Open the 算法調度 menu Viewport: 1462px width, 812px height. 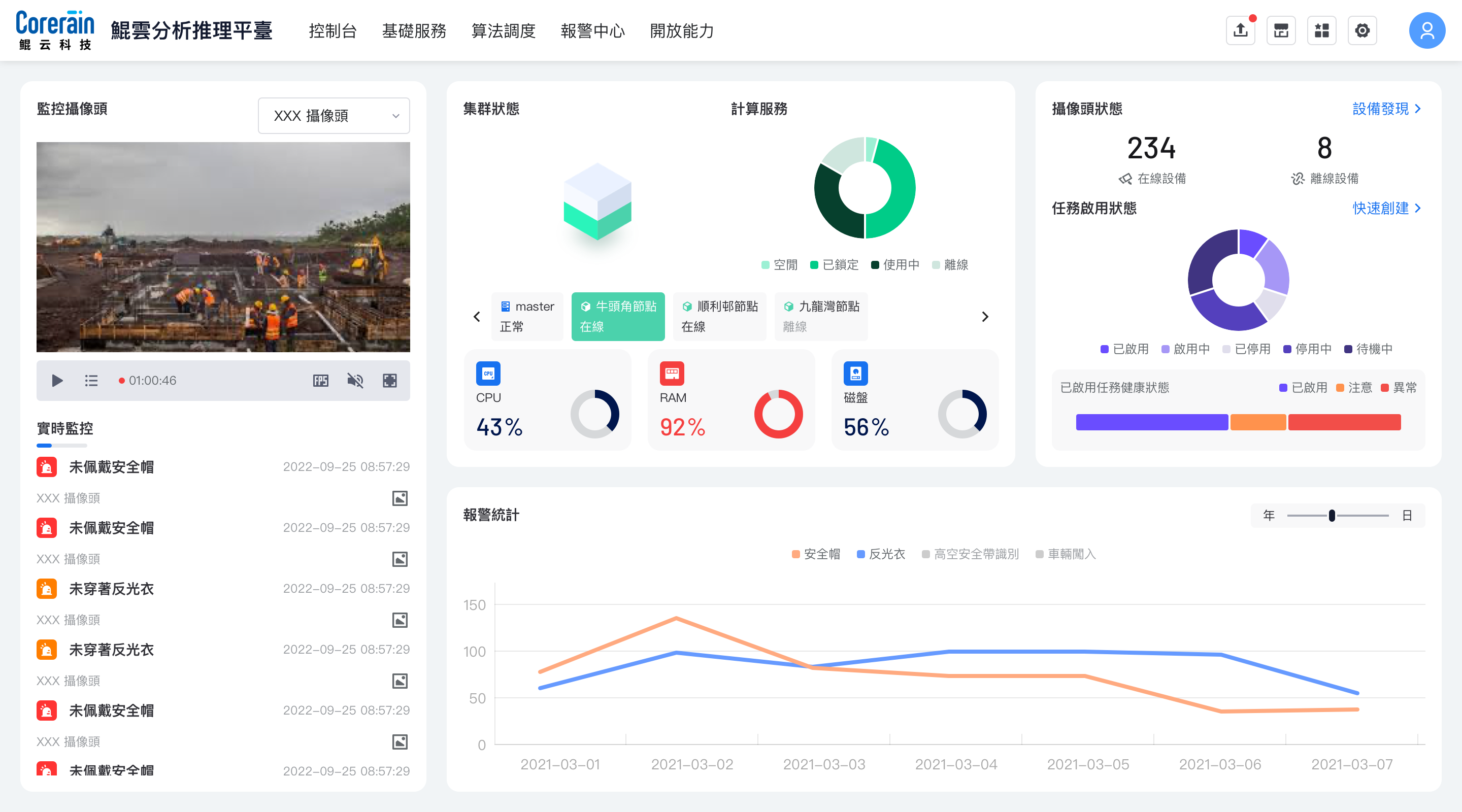tap(504, 30)
